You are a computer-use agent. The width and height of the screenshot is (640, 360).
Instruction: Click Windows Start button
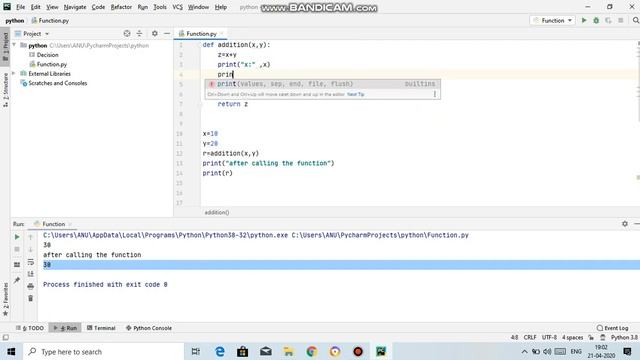point(11,351)
